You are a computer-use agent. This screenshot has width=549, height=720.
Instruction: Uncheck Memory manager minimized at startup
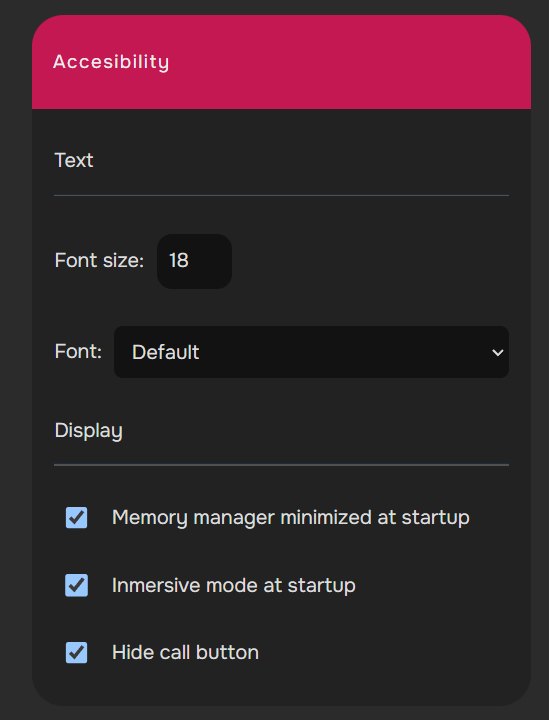click(x=77, y=518)
